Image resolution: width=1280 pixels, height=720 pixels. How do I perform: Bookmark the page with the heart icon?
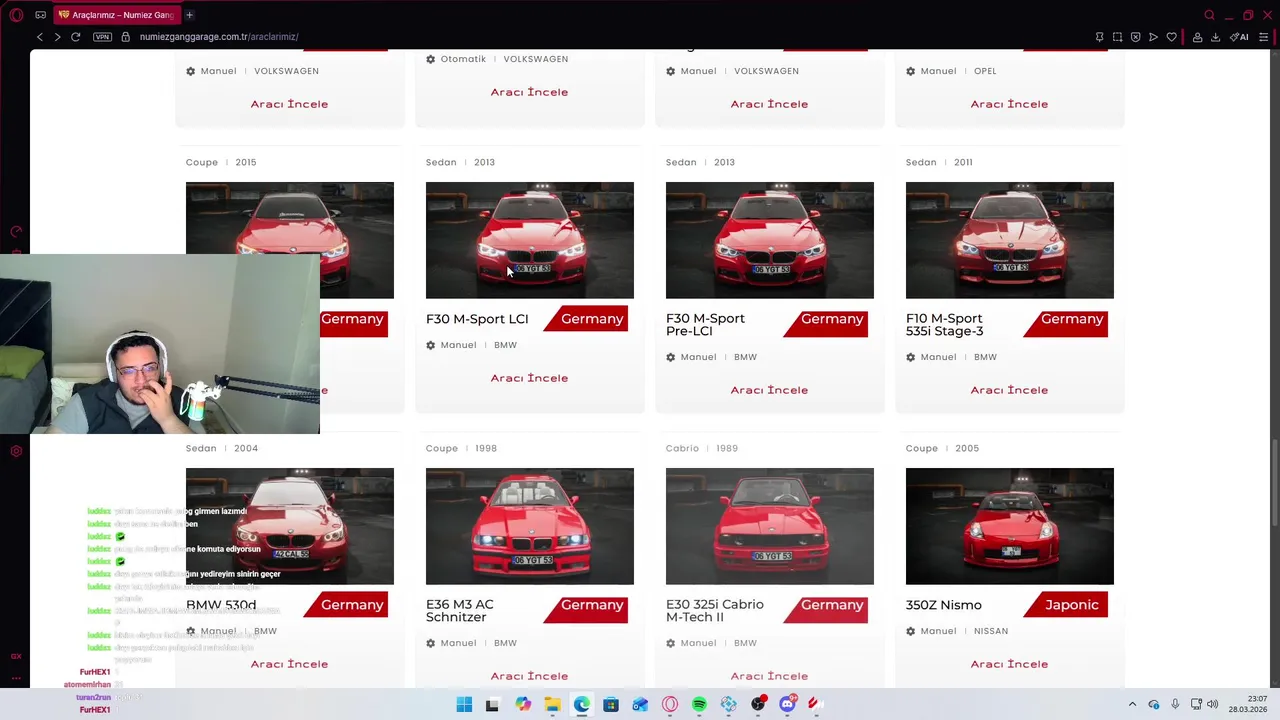click(x=1171, y=37)
